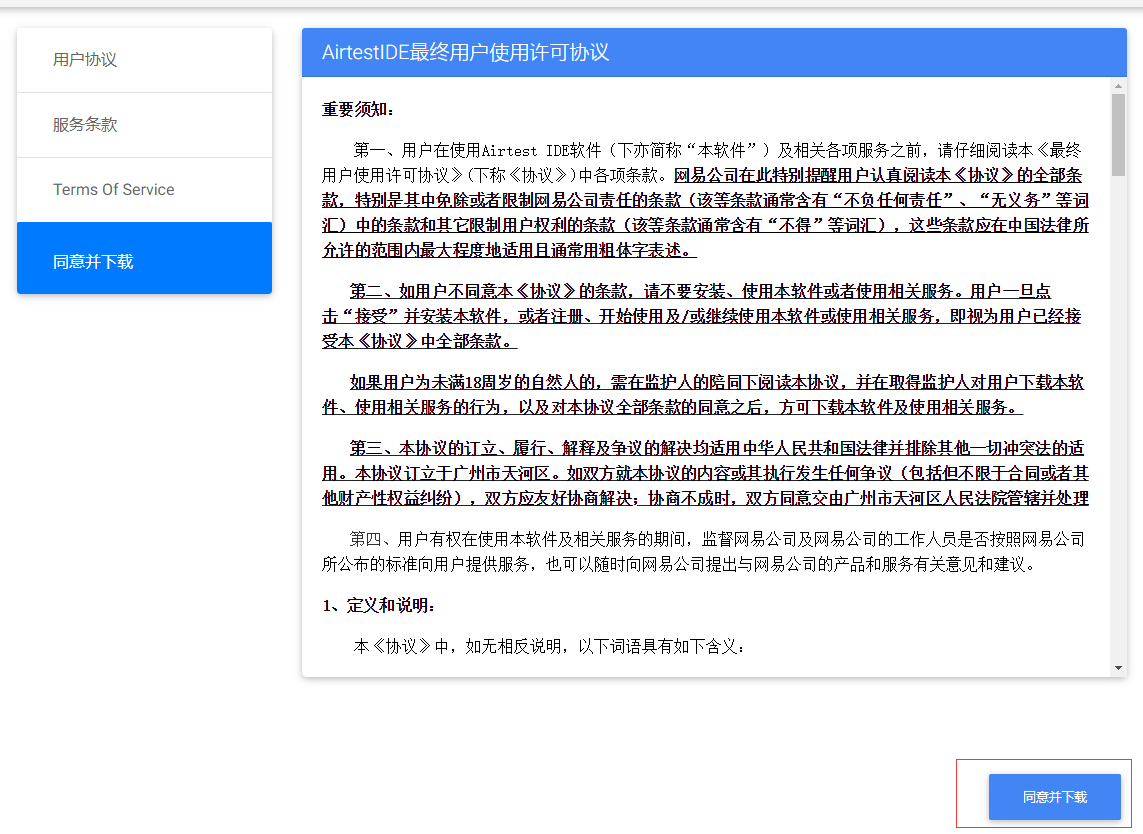Viewport: 1143px width, 834px height.
Task: Click the paragraph starting 第二、如用户不同意
Action: click(x=701, y=316)
